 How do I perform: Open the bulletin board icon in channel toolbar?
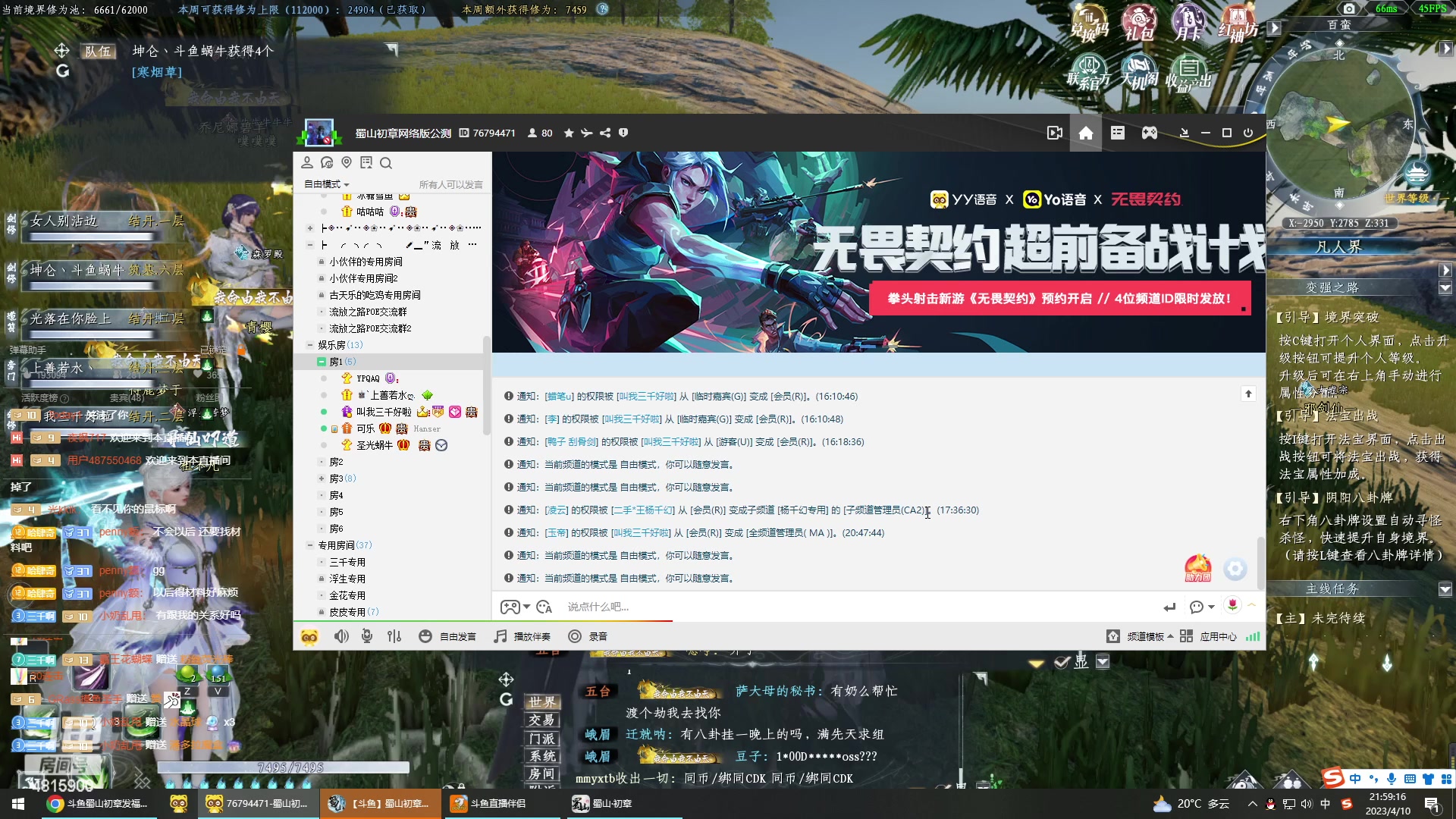pos(366,162)
